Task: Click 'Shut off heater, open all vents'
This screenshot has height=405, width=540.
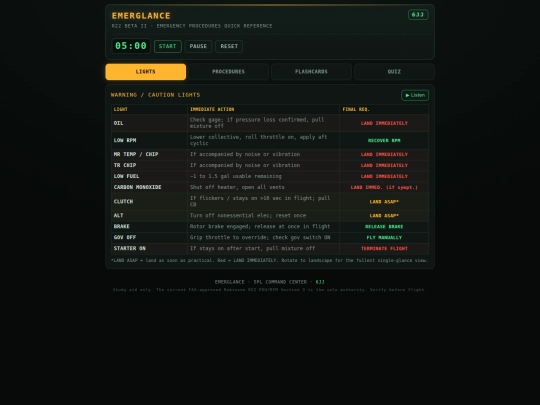Action: pyautogui.click(x=237, y=187)
